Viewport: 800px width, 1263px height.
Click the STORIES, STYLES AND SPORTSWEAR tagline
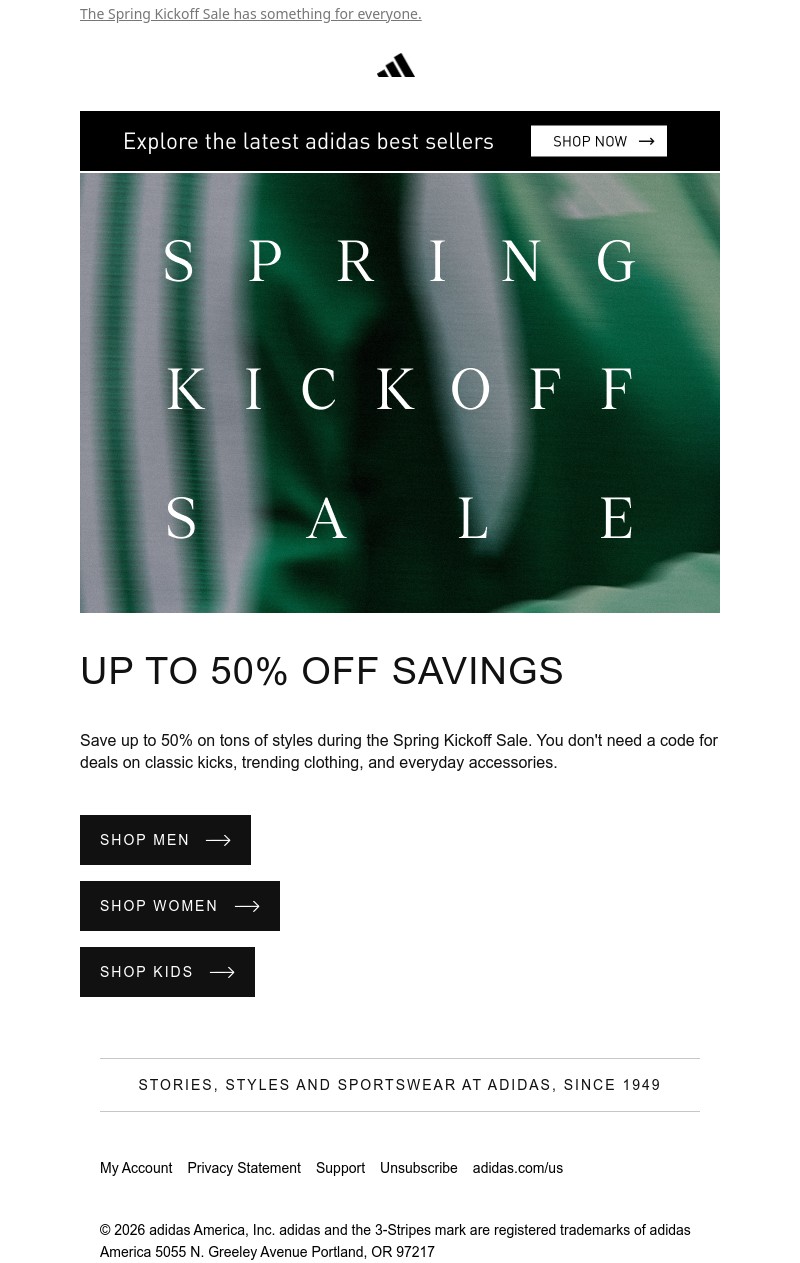(399, 1085)
